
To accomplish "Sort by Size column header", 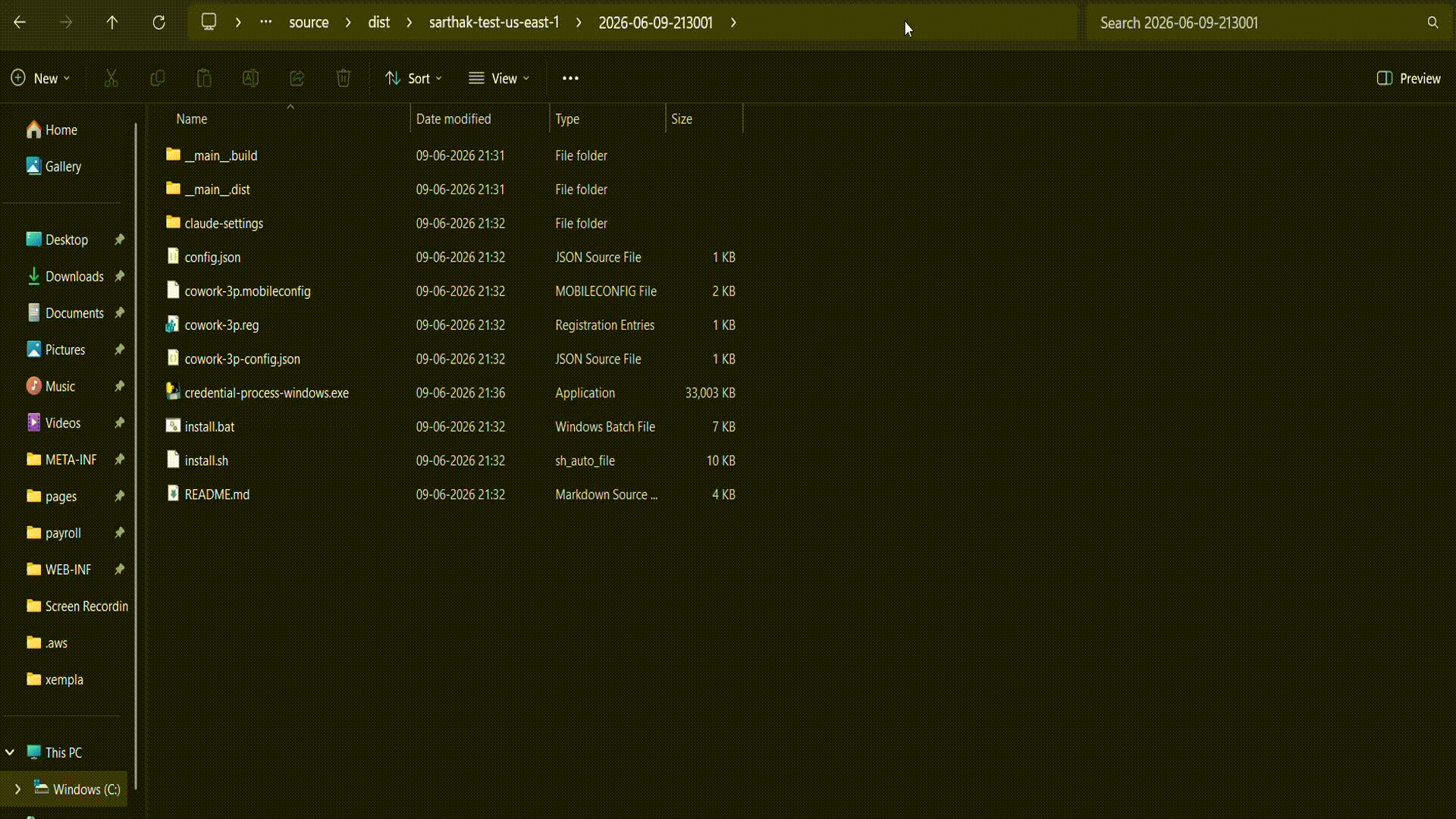I will (704, 119).
